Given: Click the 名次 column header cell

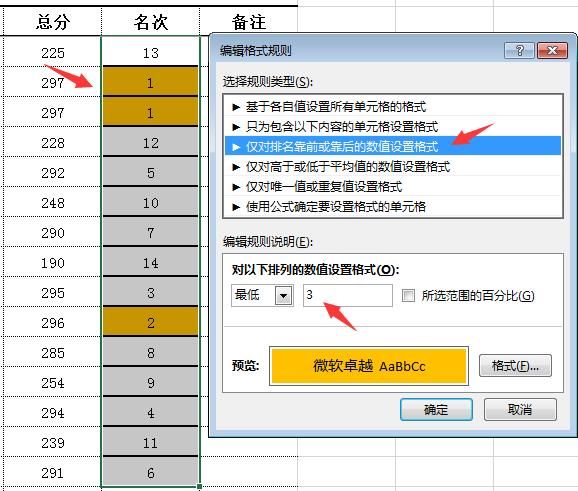Looking at the screenshot, I should click(150, 21).
